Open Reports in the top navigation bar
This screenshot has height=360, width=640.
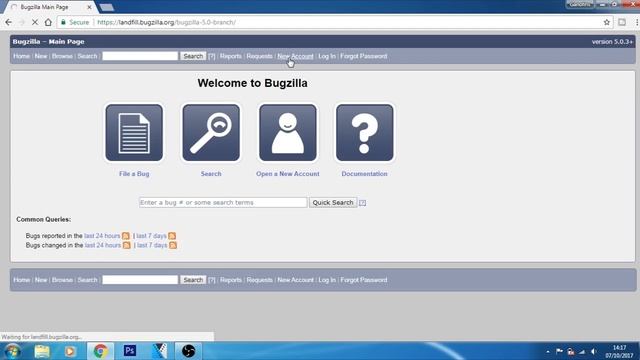pyautogui.click(x=231, y=56)
